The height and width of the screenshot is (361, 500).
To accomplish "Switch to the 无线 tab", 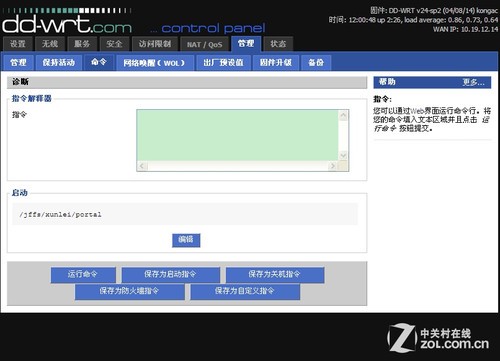I will pos(50,44).
